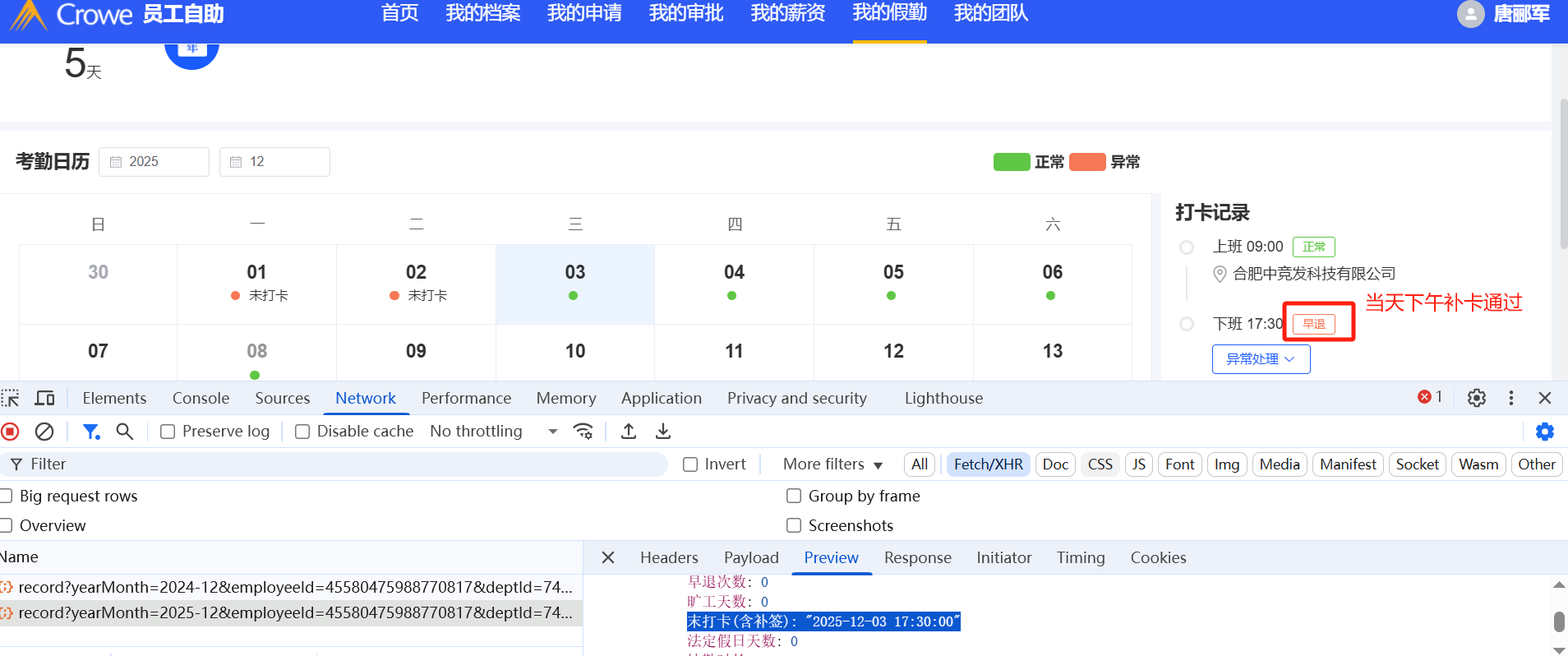Select calendar day 04
The width and height of the screenshot is (1568, 656).
pos(734,284)
